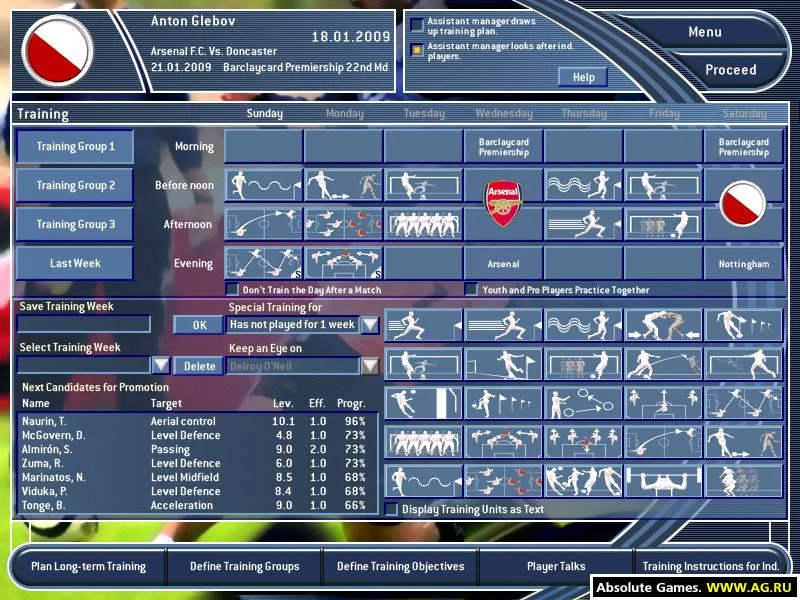Pick the passing circles training unit
Screen dimensions: 800x600
(584, 403)
